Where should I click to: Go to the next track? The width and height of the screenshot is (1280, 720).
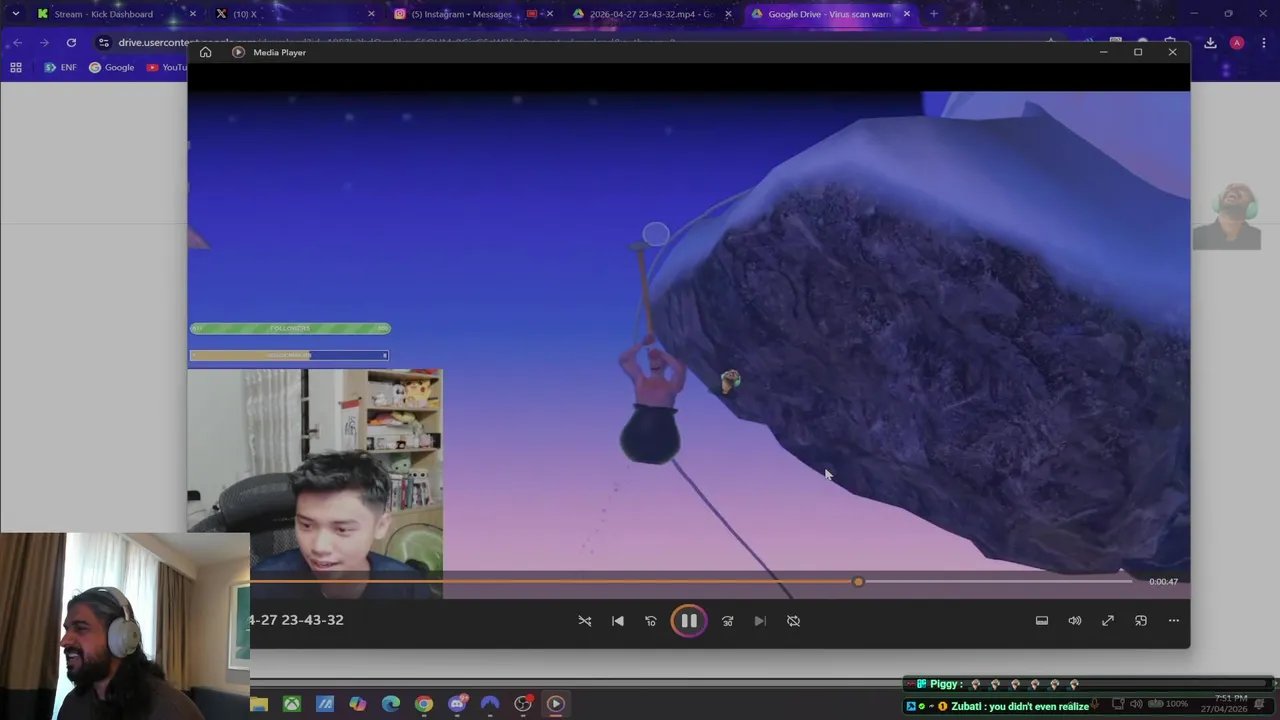[760, 621]
